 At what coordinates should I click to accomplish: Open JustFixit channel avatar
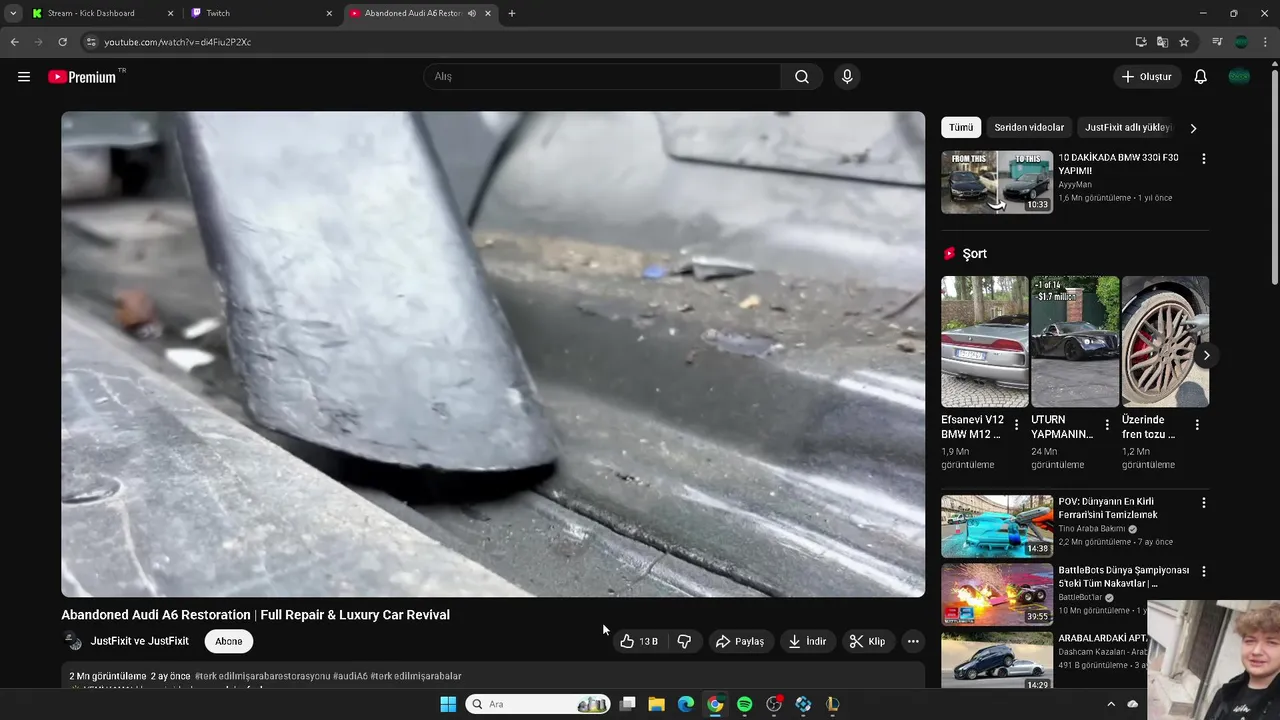pos(72,641)
